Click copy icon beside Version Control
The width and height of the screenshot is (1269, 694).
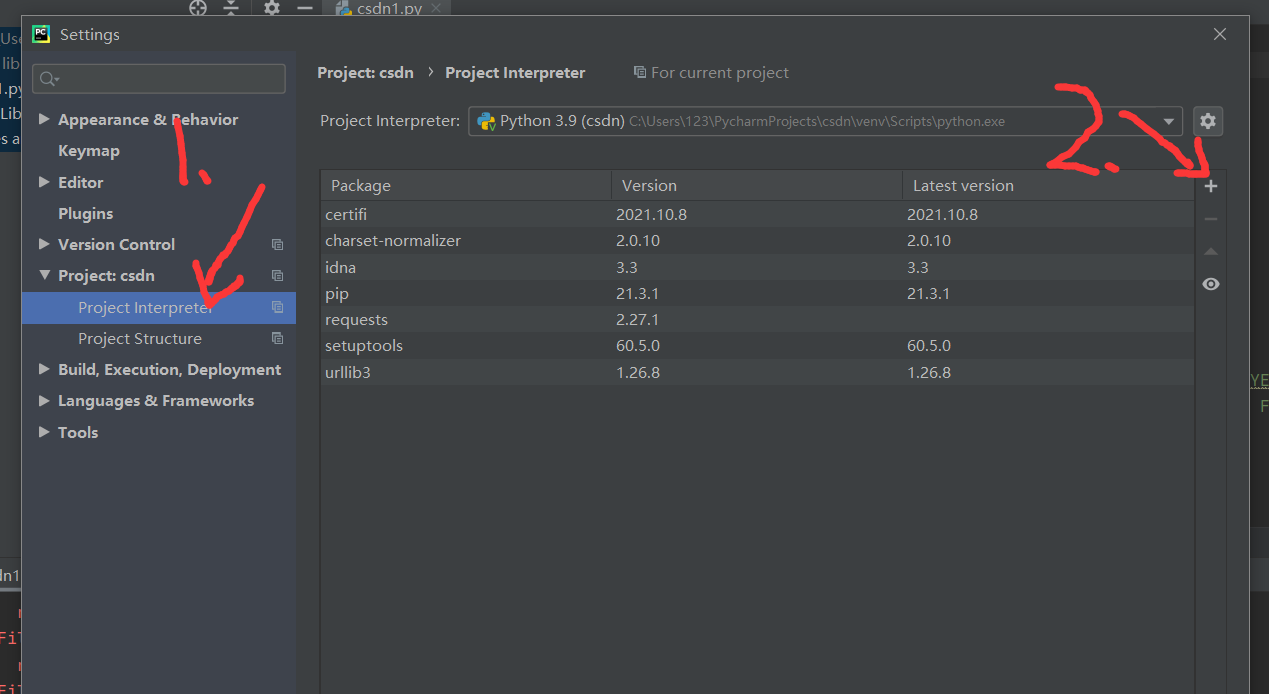coord(277,245)
